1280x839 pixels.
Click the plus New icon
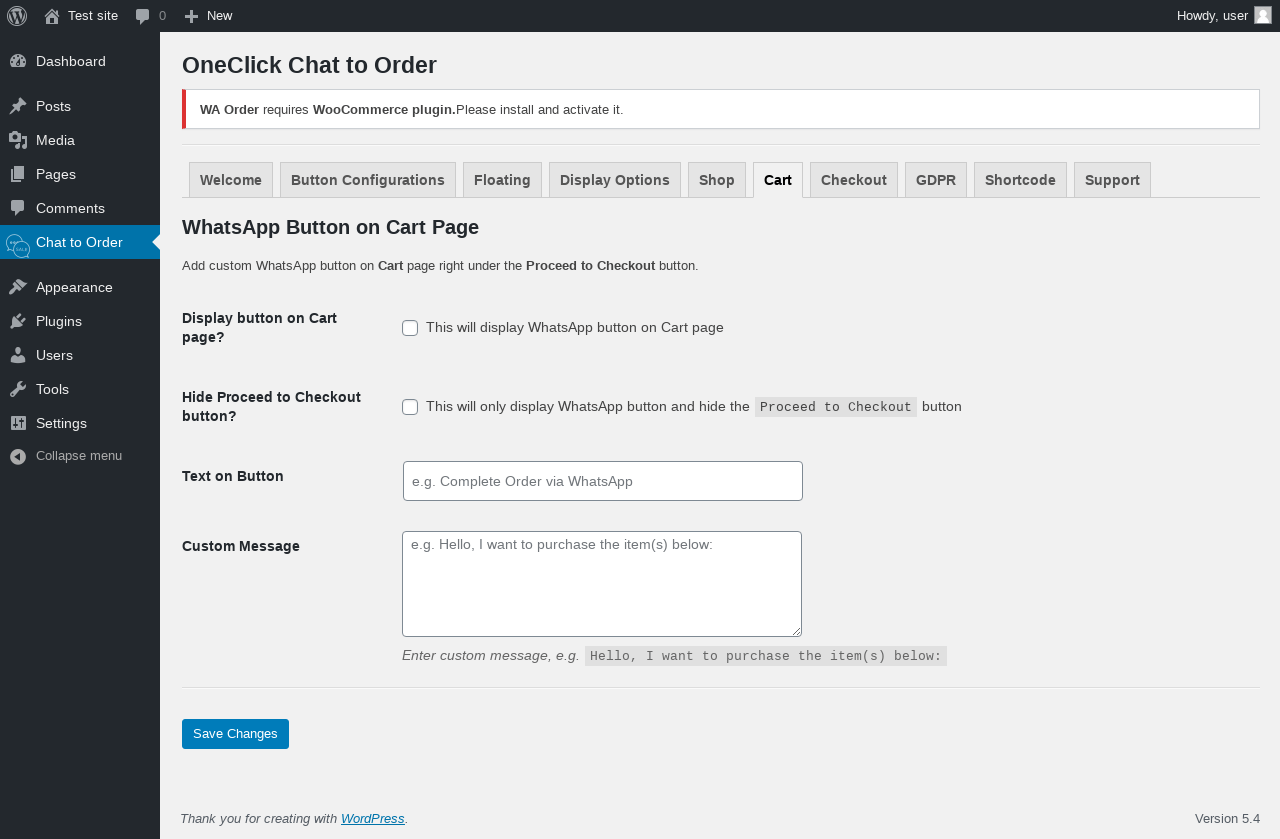coord(191,16)
